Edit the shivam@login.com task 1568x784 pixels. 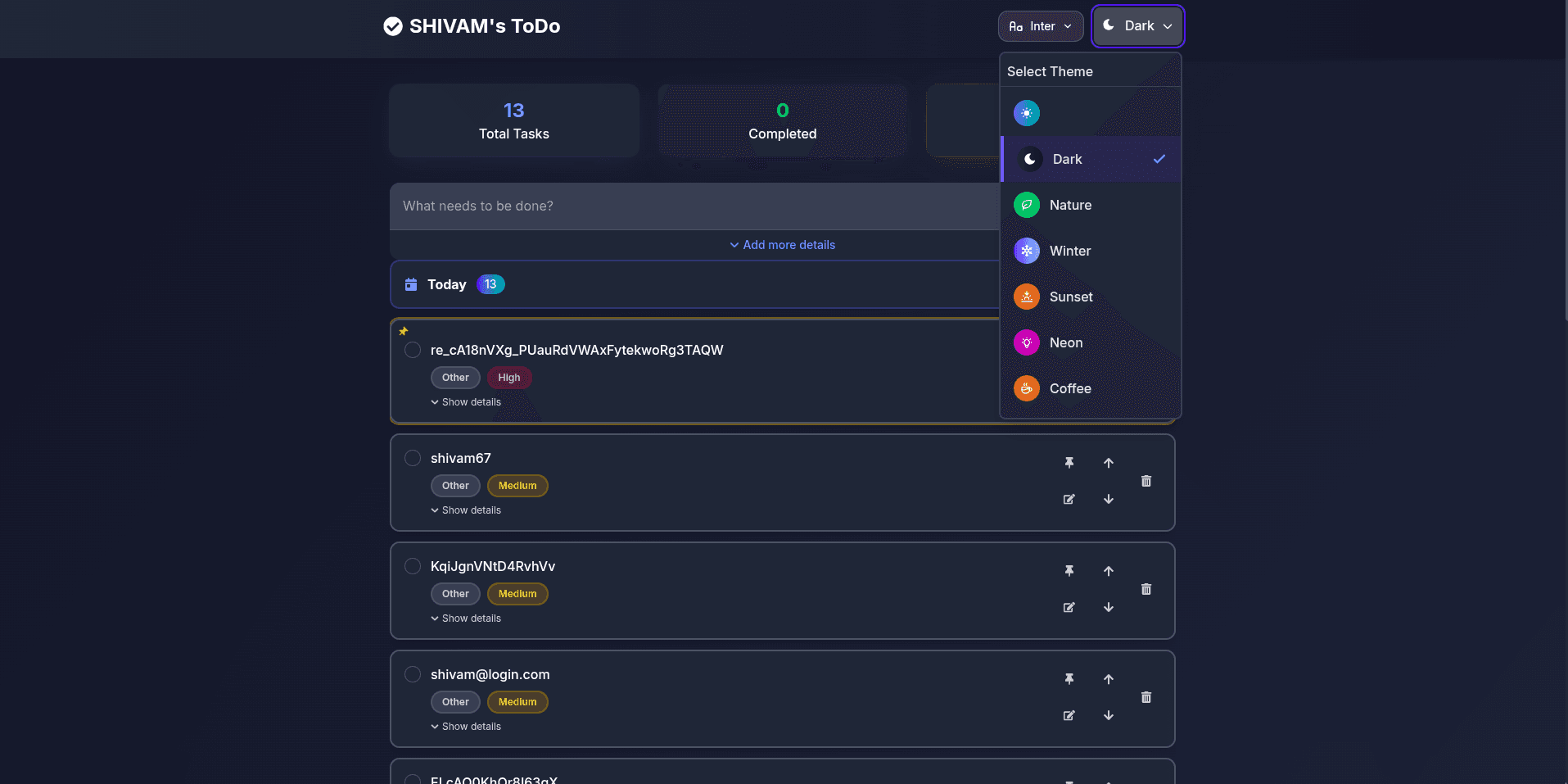point(1069,715)
